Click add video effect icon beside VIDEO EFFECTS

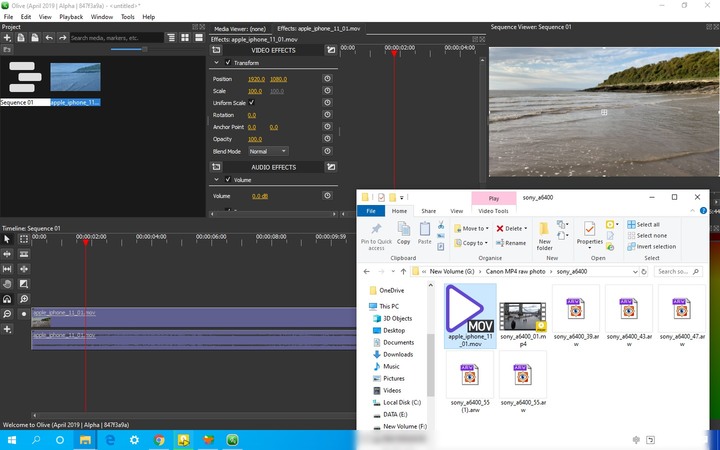coord(216,50)
